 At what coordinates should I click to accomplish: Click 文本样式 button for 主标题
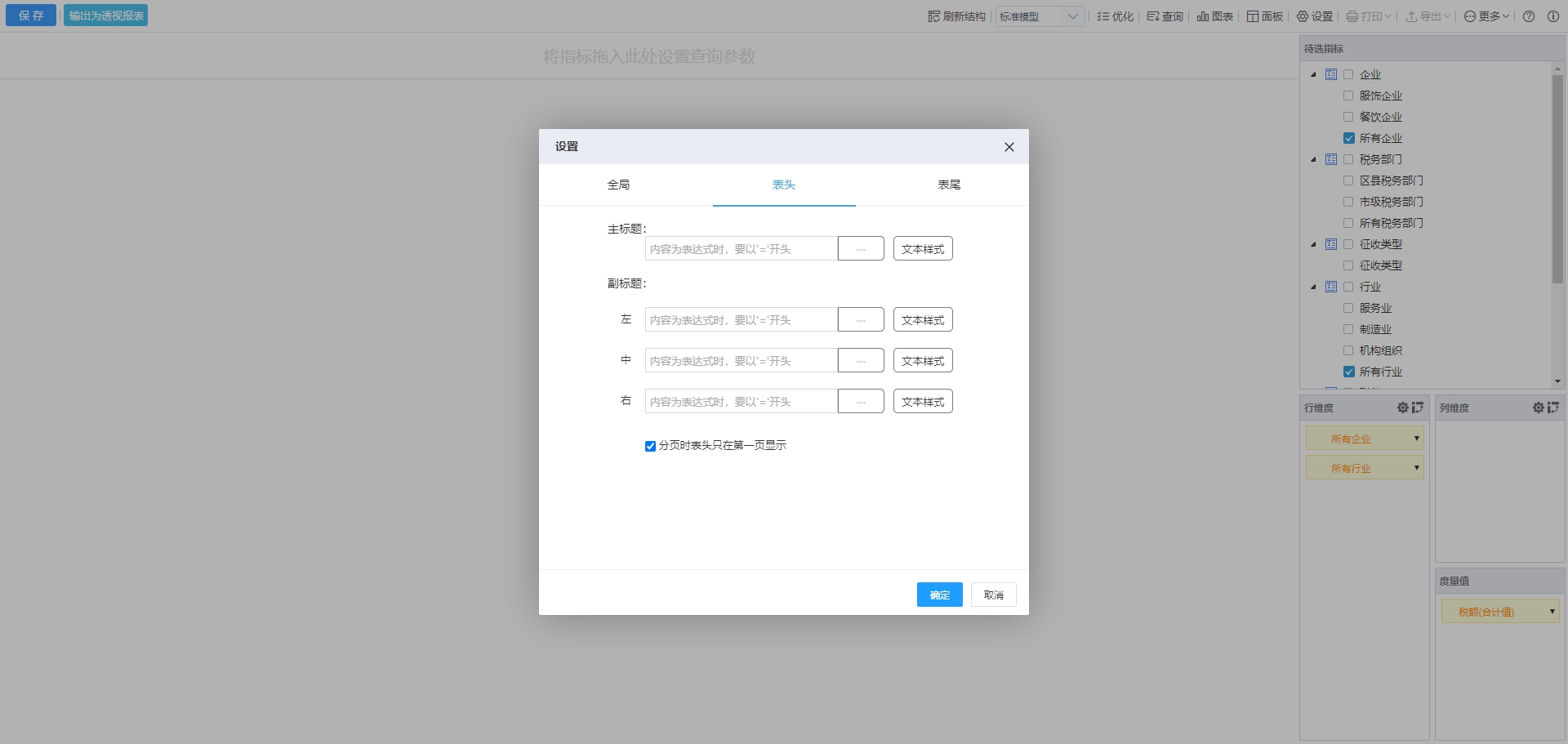(923, 249)
